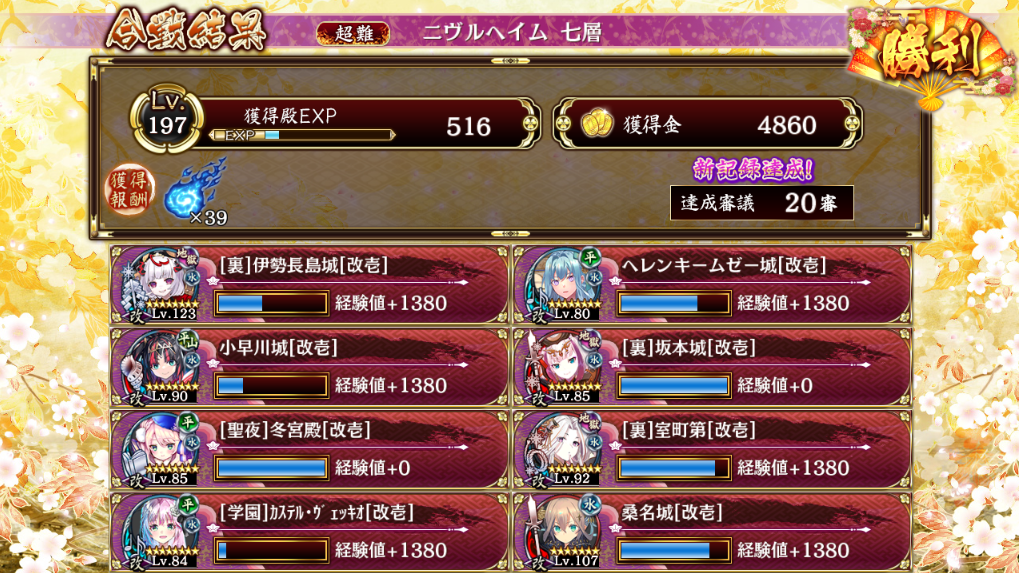Viewport: 1021px width, 573px height.
Task: Click the 獲得報酬 red seal icon
Action: point(129,189)
